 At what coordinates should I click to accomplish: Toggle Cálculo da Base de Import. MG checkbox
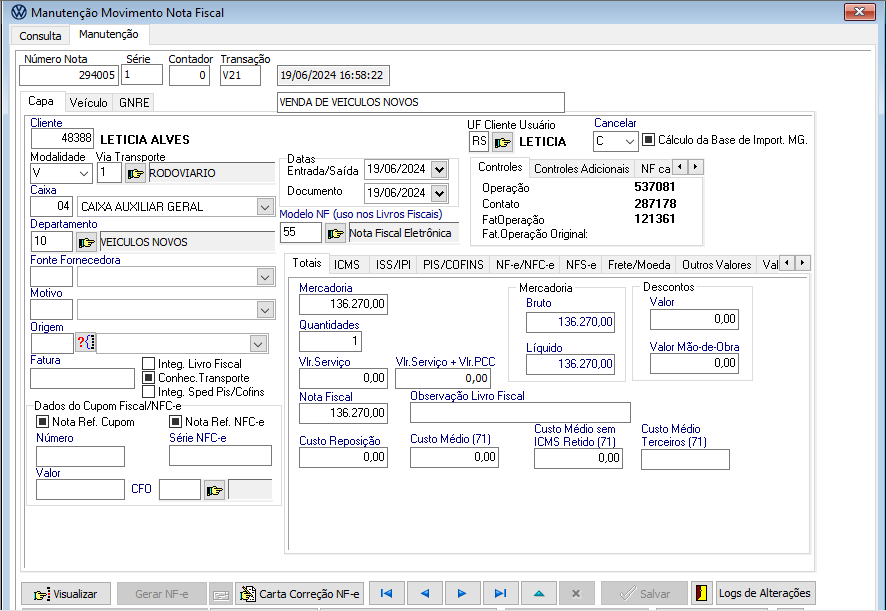click(648, 140)
